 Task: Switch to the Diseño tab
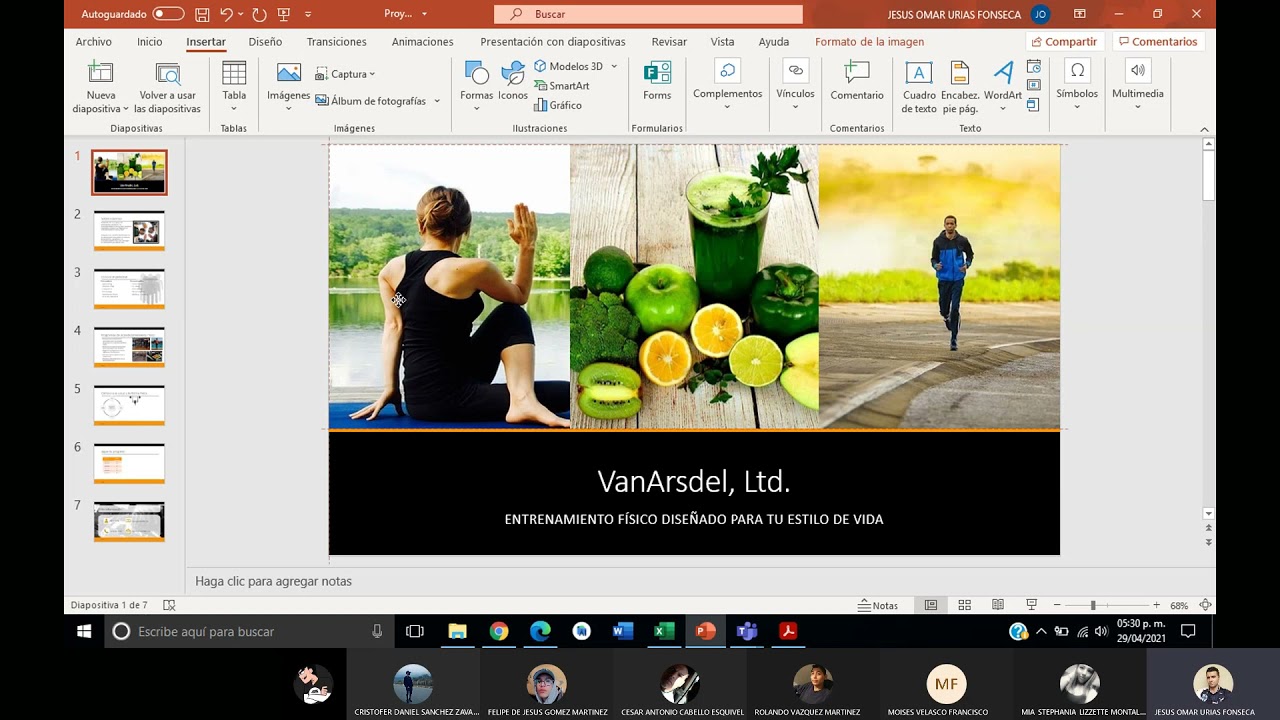(265, 42)
